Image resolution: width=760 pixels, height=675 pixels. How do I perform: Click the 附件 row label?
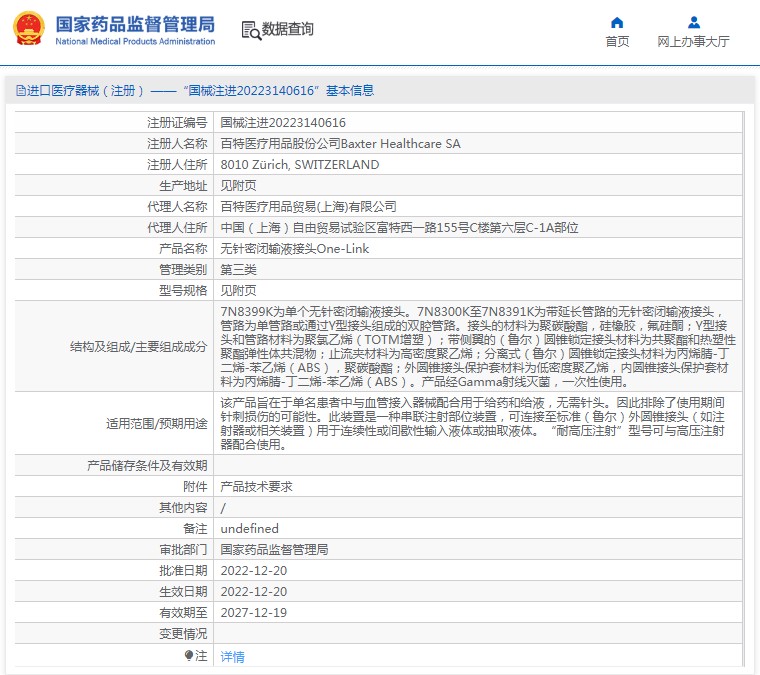195,487
